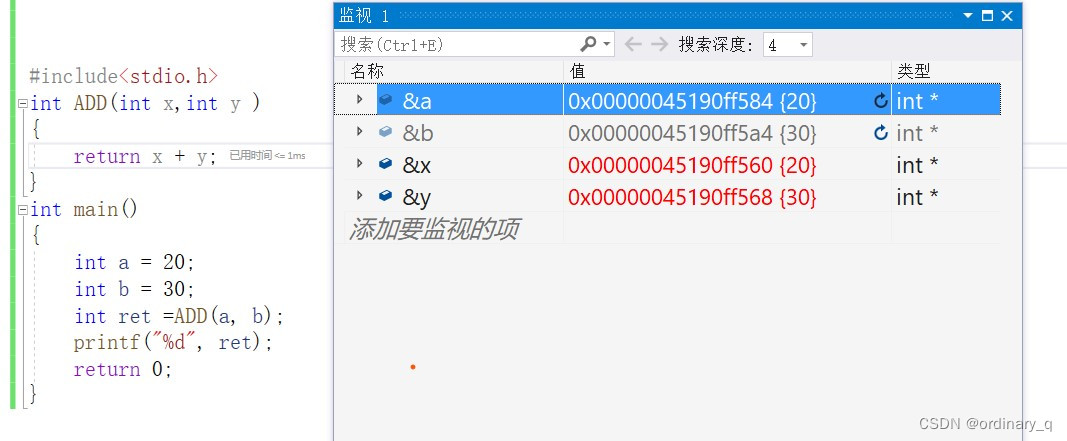Open the search depth combo box showing 4

click(x=788, y=45)
